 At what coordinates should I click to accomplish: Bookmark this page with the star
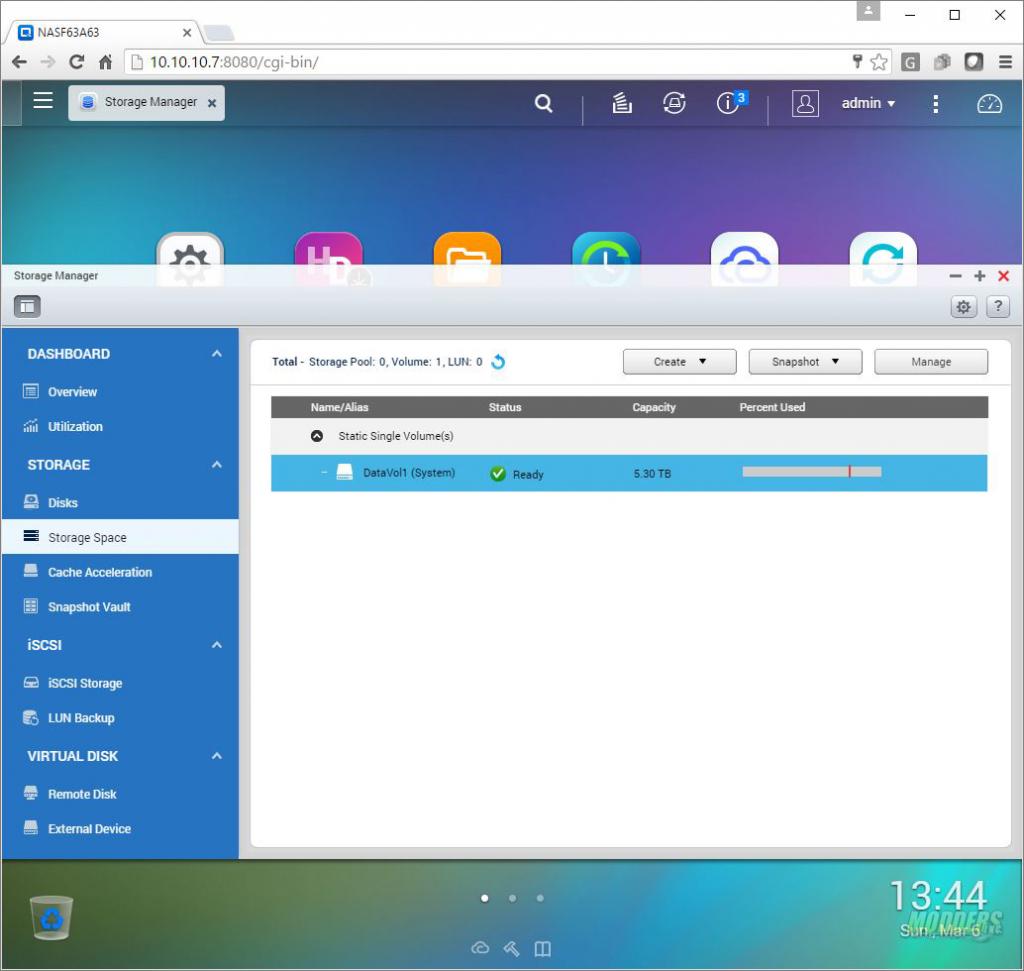tap(879, 62)
